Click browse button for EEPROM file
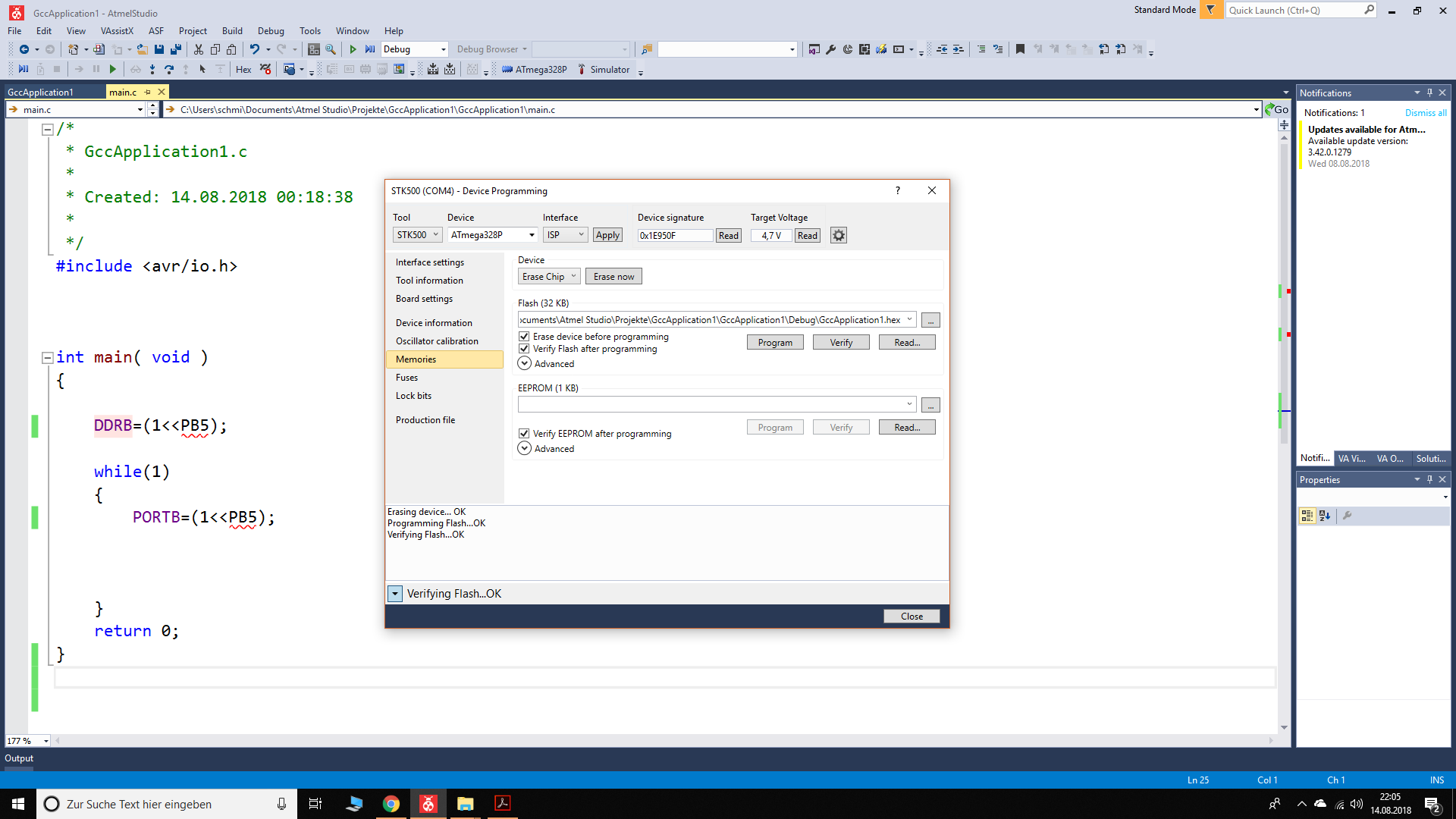Image resolution: width=1456 pixels, height=819 pixels. pyautogui.click(x=930, y=406)
